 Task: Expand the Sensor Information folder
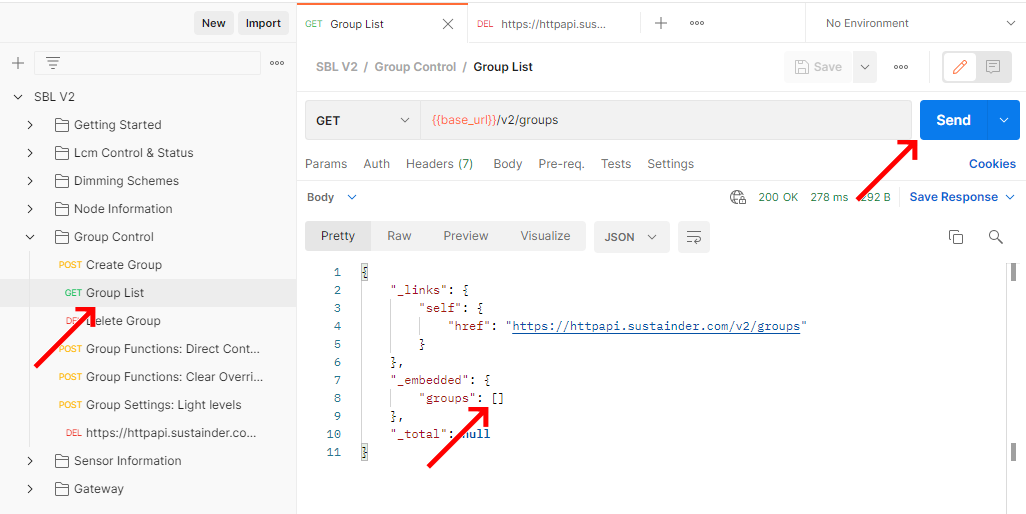(x=30, y=461)
